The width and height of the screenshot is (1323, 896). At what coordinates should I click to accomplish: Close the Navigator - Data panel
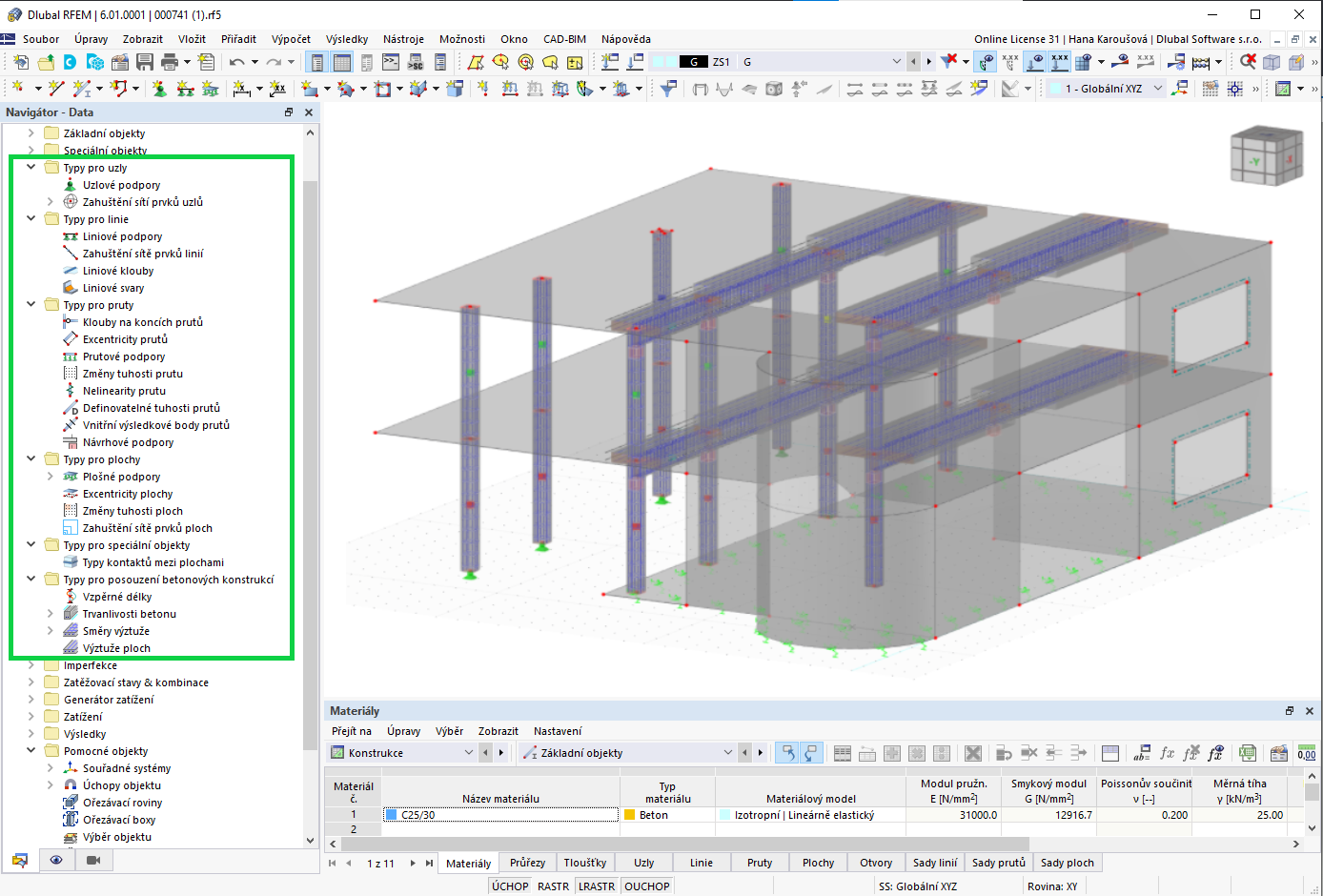[309, 112]
